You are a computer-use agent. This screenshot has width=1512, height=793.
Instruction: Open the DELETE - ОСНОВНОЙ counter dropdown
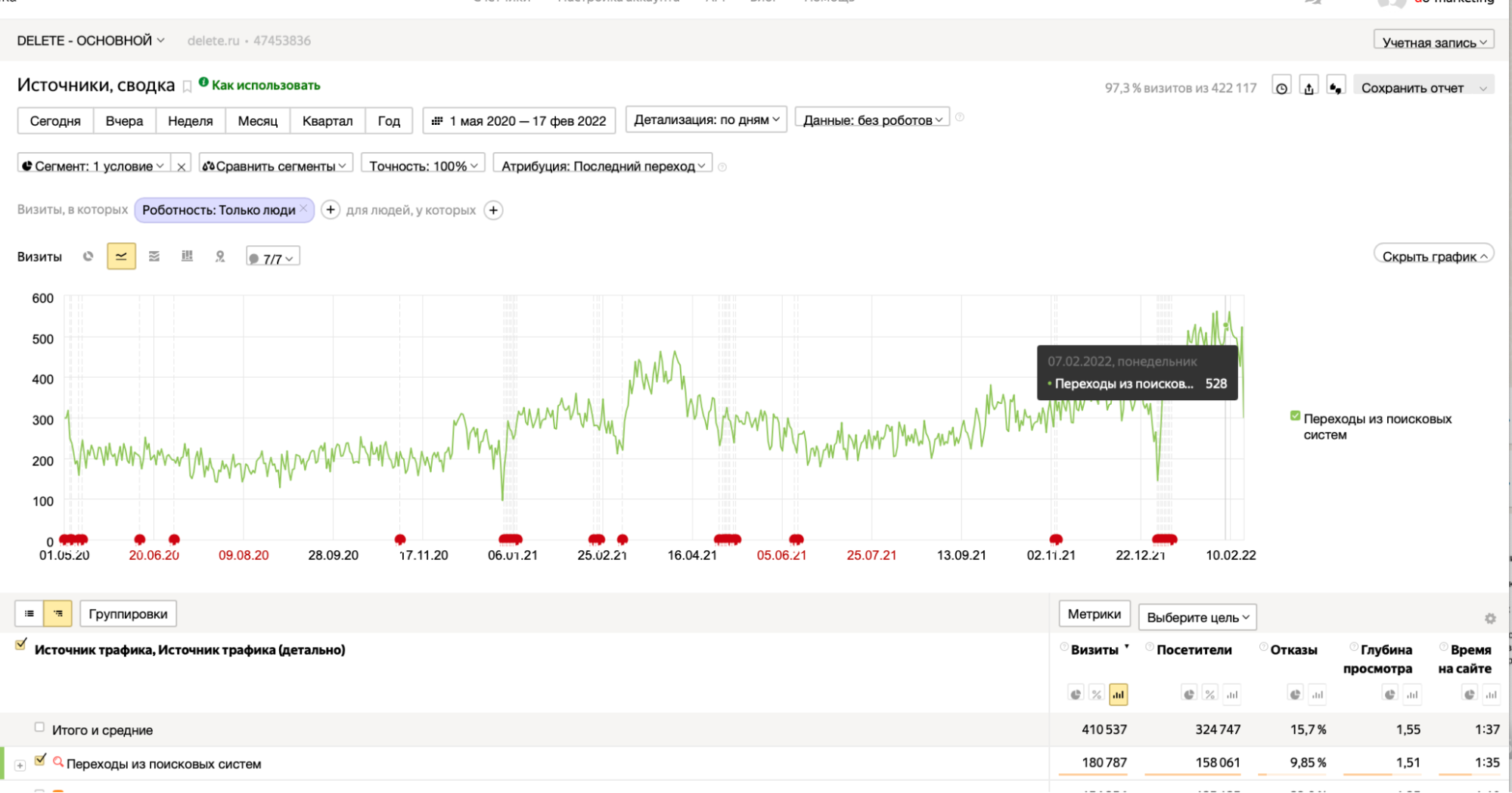click(91, 40)
